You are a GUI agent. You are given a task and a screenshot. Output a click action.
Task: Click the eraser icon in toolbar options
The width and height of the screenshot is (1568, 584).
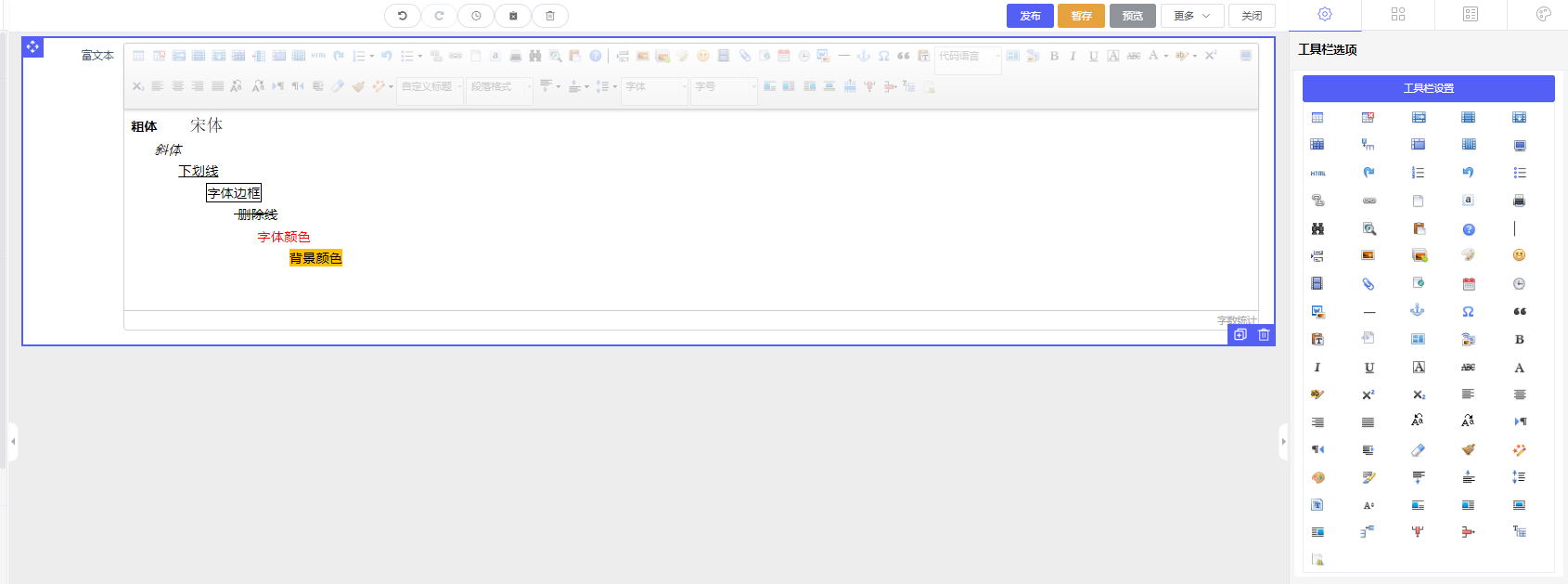pos(1417,450)
